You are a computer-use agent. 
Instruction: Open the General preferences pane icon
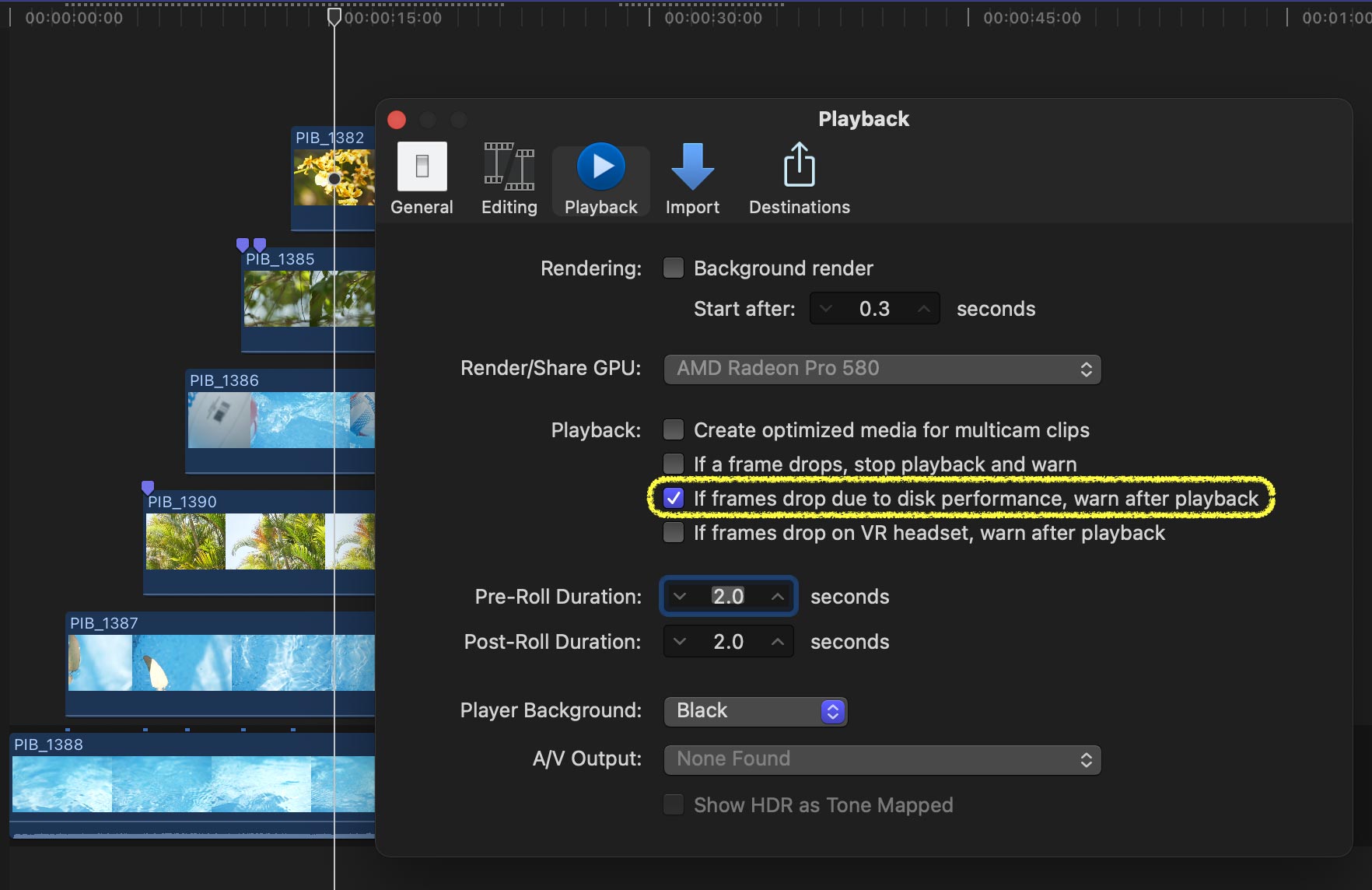point(422,179)
